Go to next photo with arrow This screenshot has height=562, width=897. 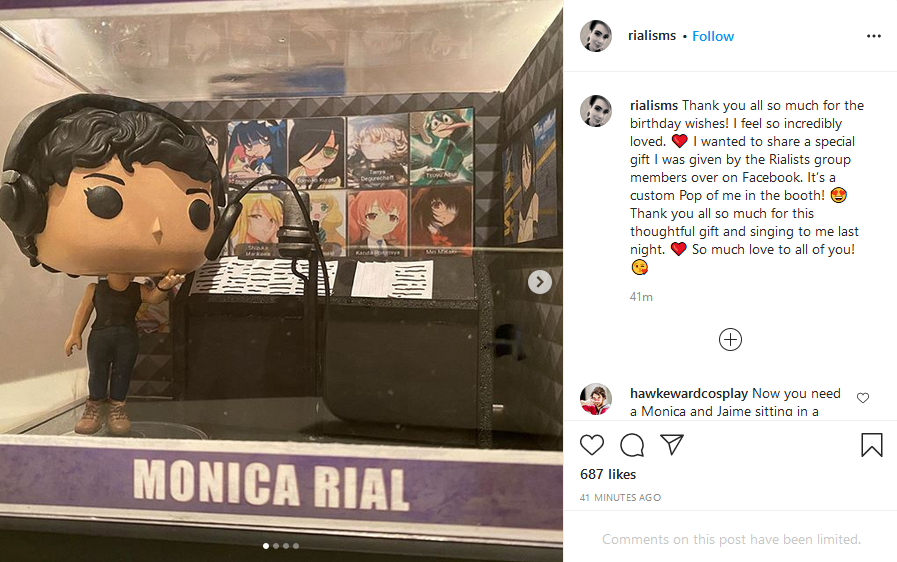coord(539,282)
